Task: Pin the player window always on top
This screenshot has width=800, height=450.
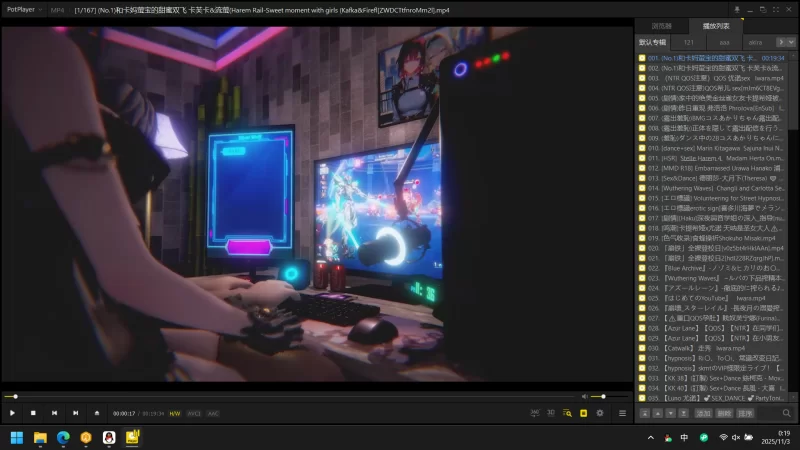Action: click(737, 10)
